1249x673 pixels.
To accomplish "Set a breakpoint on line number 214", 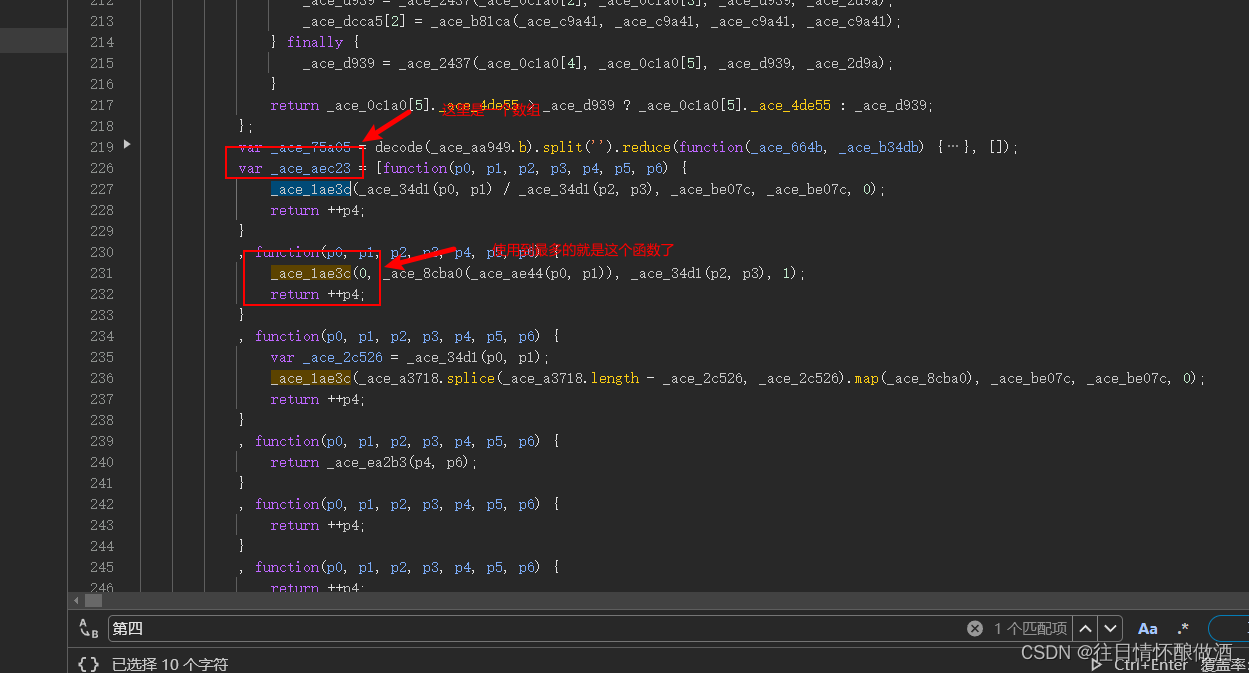I will (x=102, y=42).
